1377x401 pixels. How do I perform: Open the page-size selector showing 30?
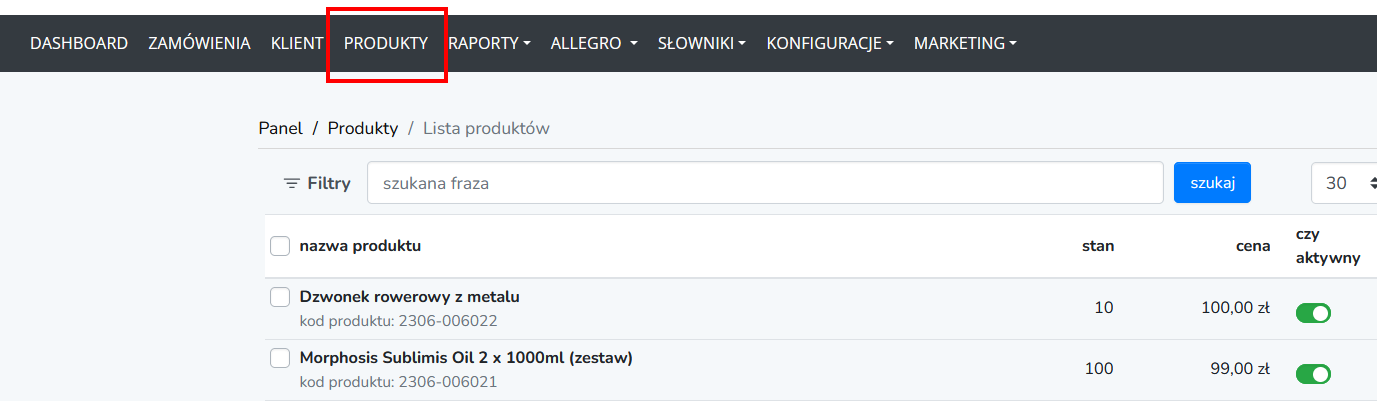tap(1344, 183)
